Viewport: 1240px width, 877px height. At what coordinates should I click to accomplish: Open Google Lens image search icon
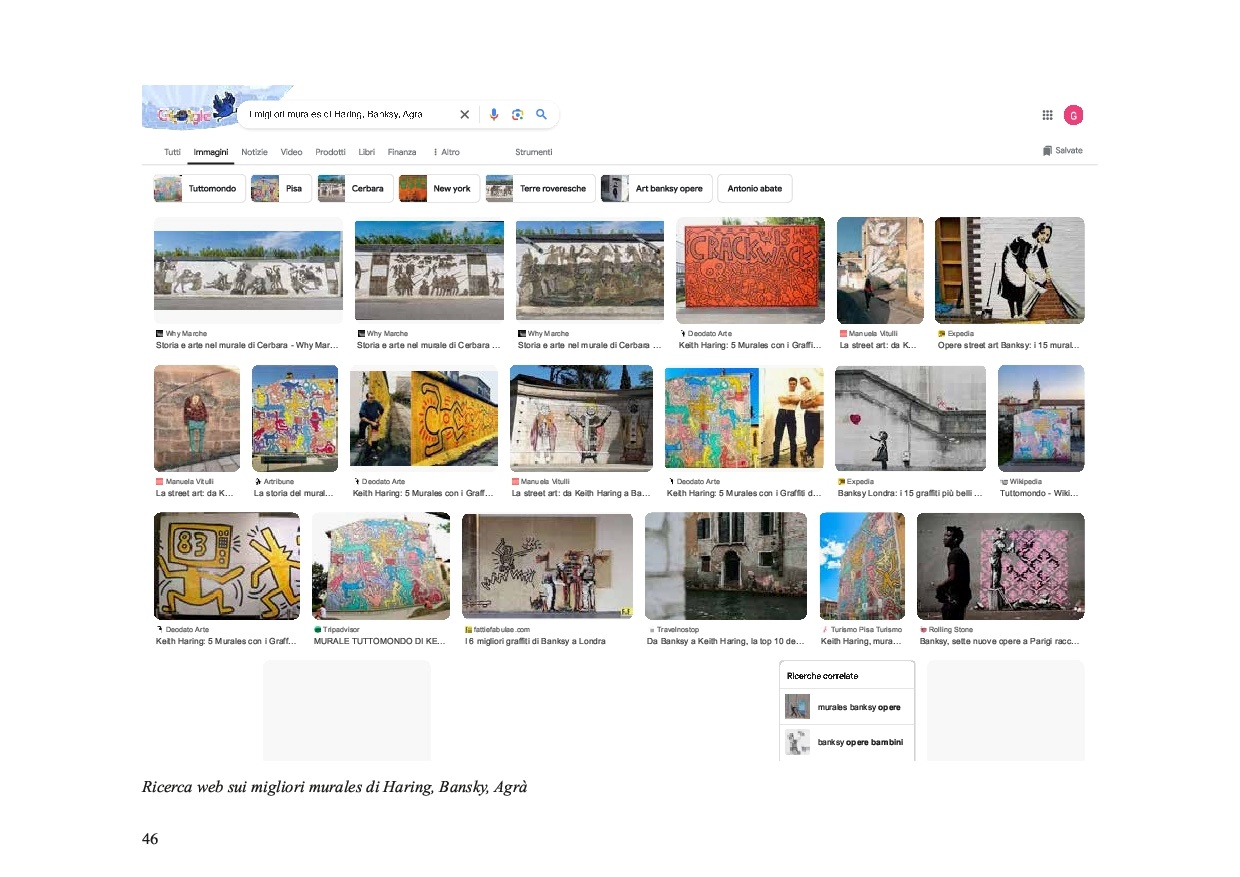pos(517,115)
